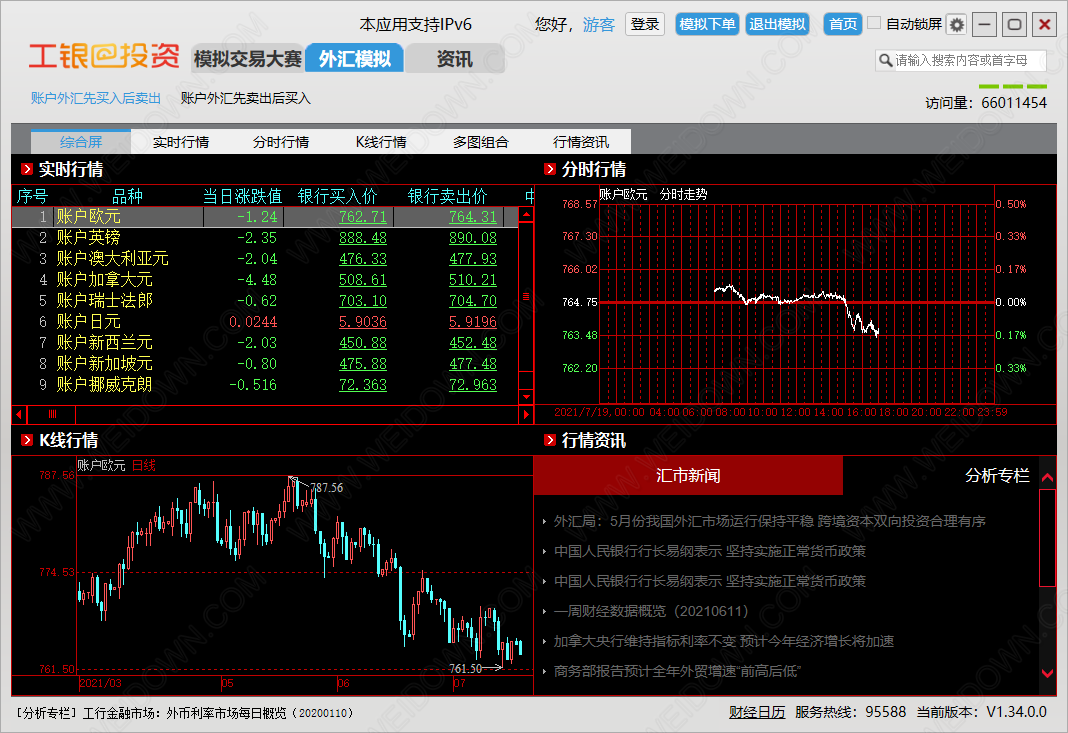The image size is (1068, 733).
Task: Open news about 外汇局 5月份外汇市场
Action: [770, 521]
